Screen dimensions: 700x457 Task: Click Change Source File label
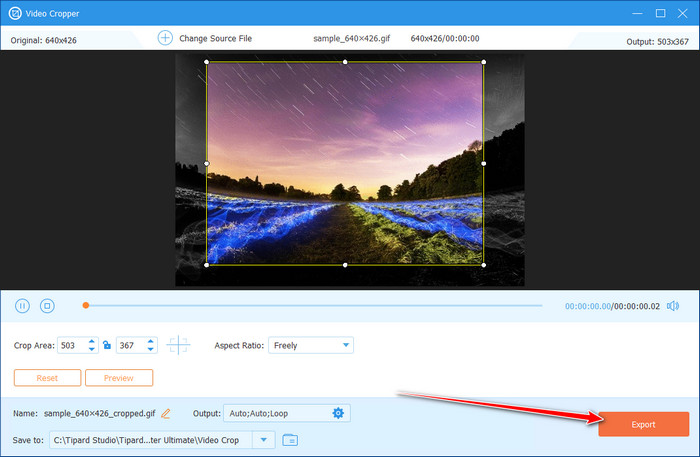[216, 38]
